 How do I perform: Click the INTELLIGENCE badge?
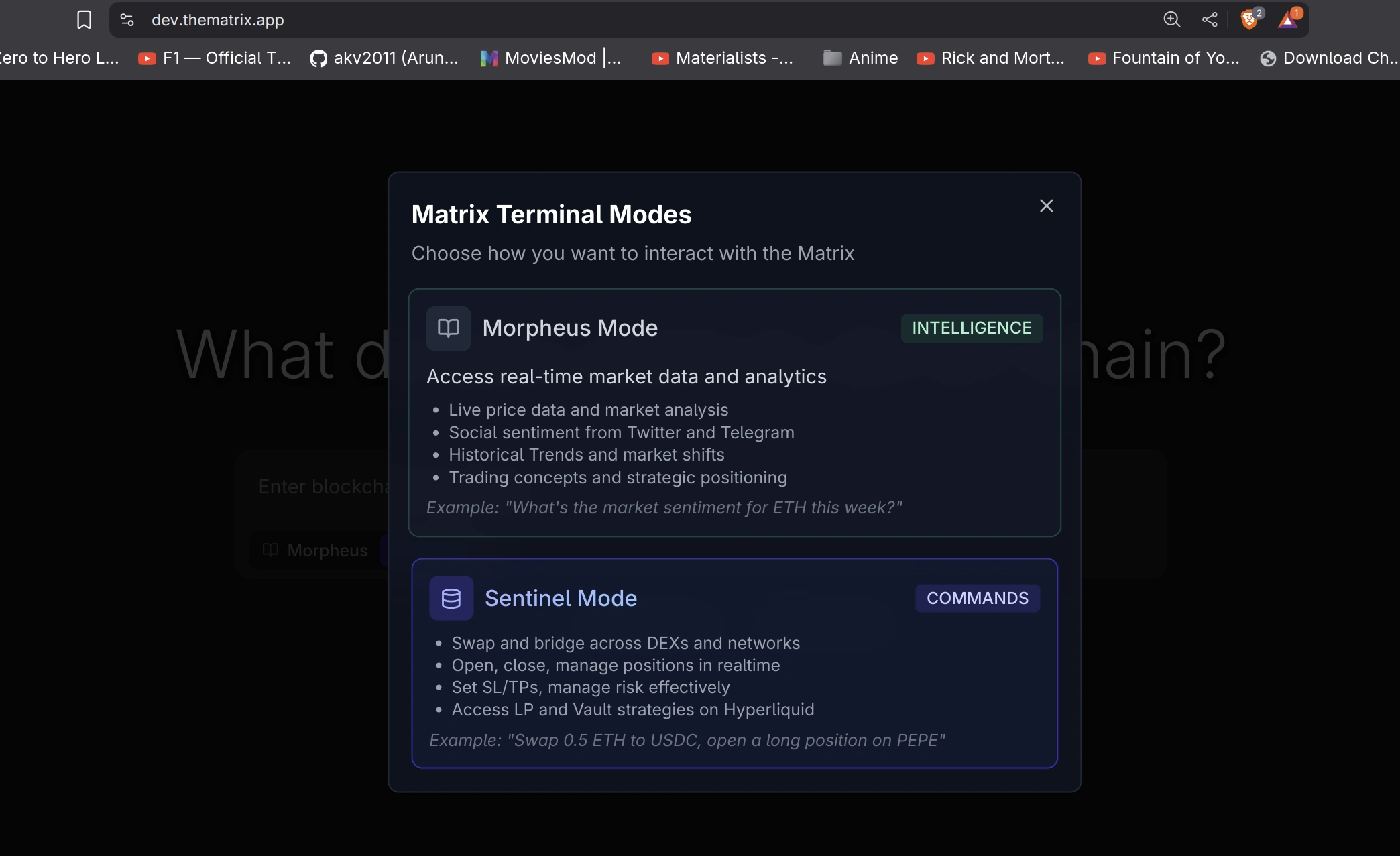tap(972, 328)
